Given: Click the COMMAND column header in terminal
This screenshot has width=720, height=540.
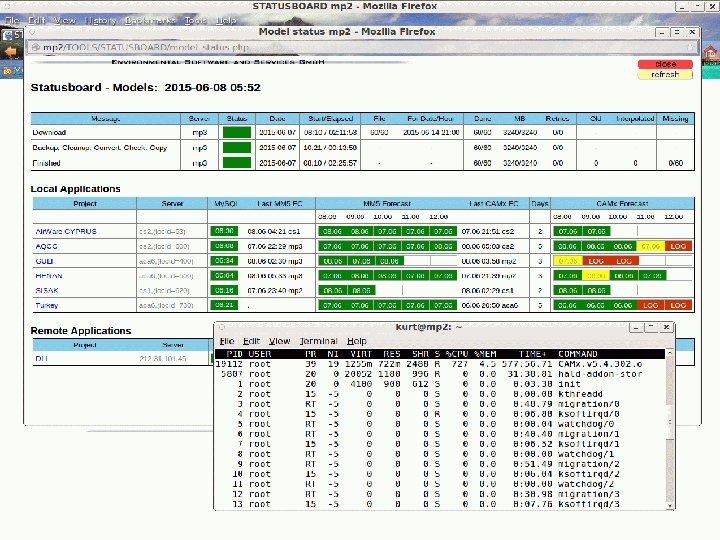Looking at the screenshot, I should point(578,354).
